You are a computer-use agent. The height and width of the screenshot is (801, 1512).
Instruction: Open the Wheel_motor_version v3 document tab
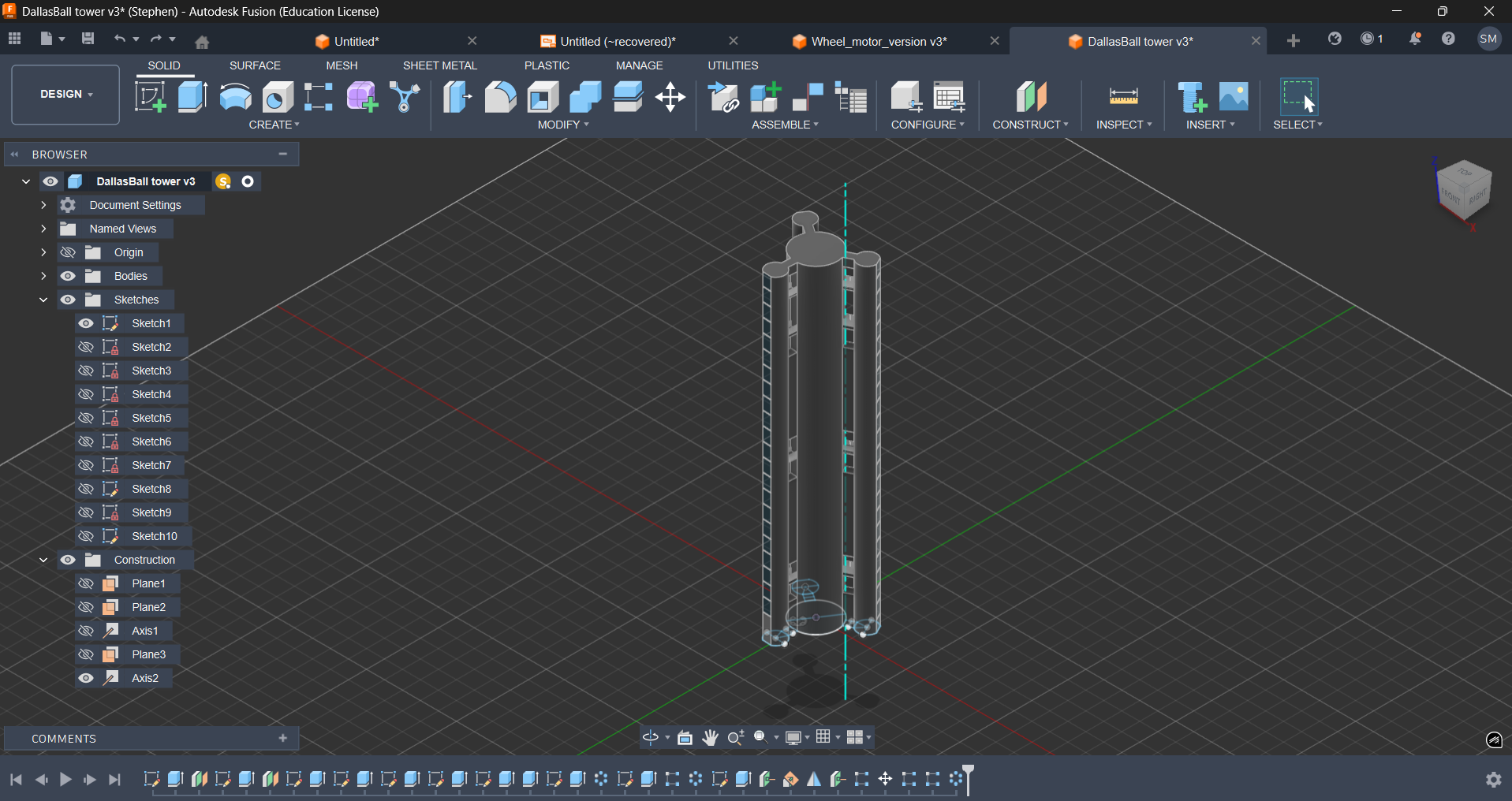[x=879, y=41]
